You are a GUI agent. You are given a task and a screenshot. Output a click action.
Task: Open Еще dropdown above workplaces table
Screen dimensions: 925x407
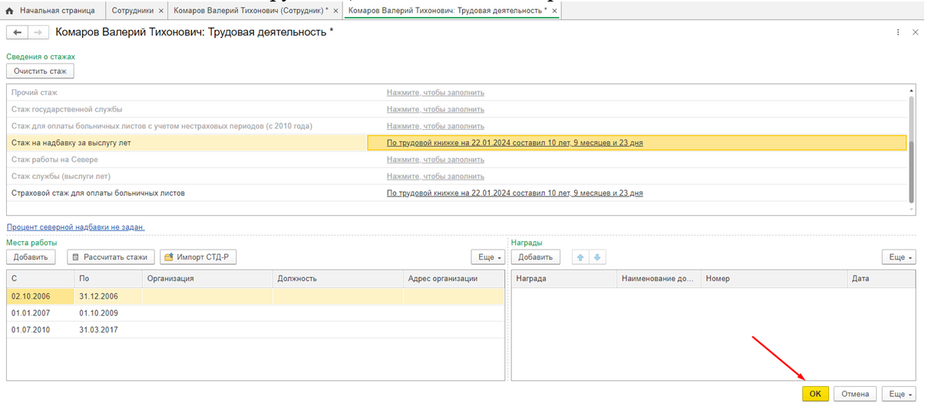(x=487, y=257)
